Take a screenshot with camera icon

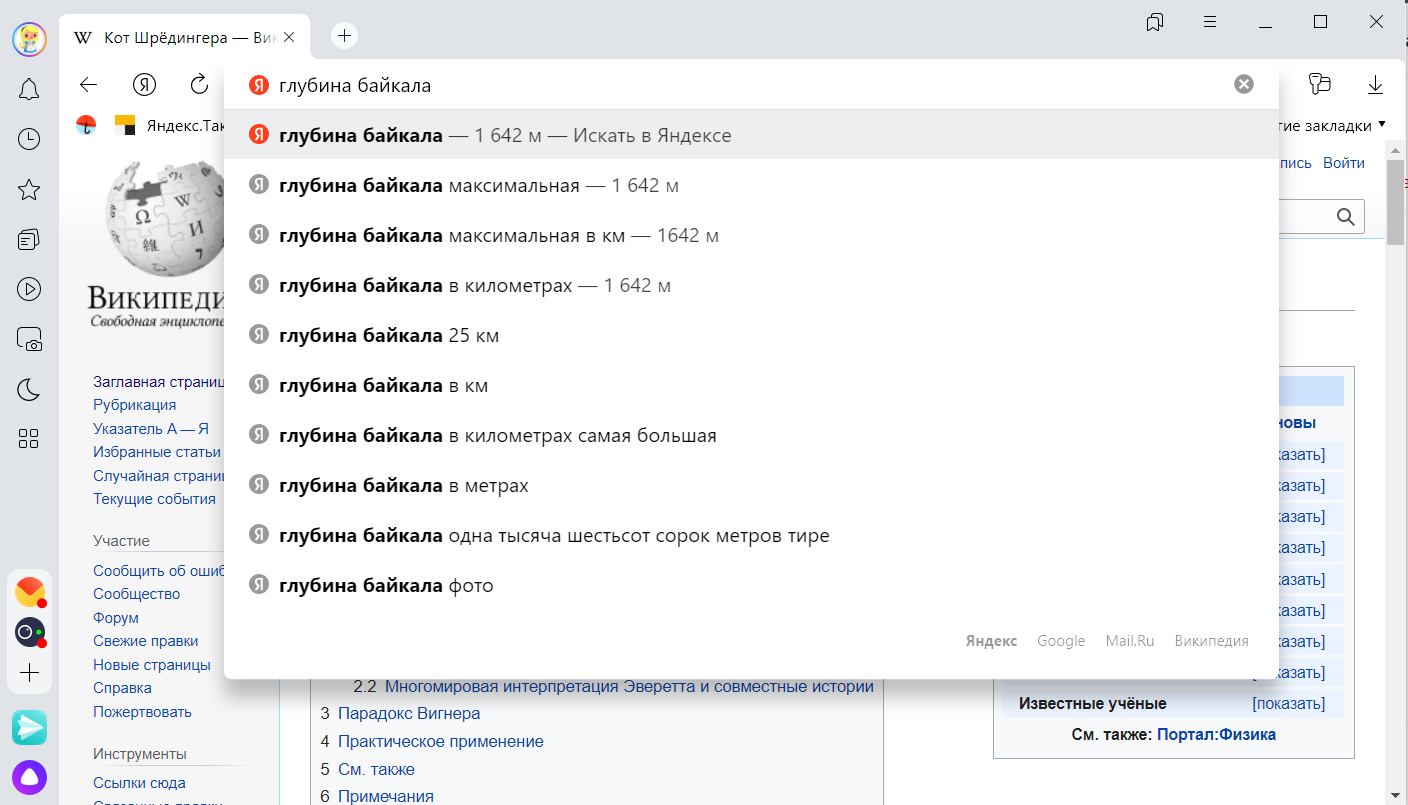tap(29, 339)
